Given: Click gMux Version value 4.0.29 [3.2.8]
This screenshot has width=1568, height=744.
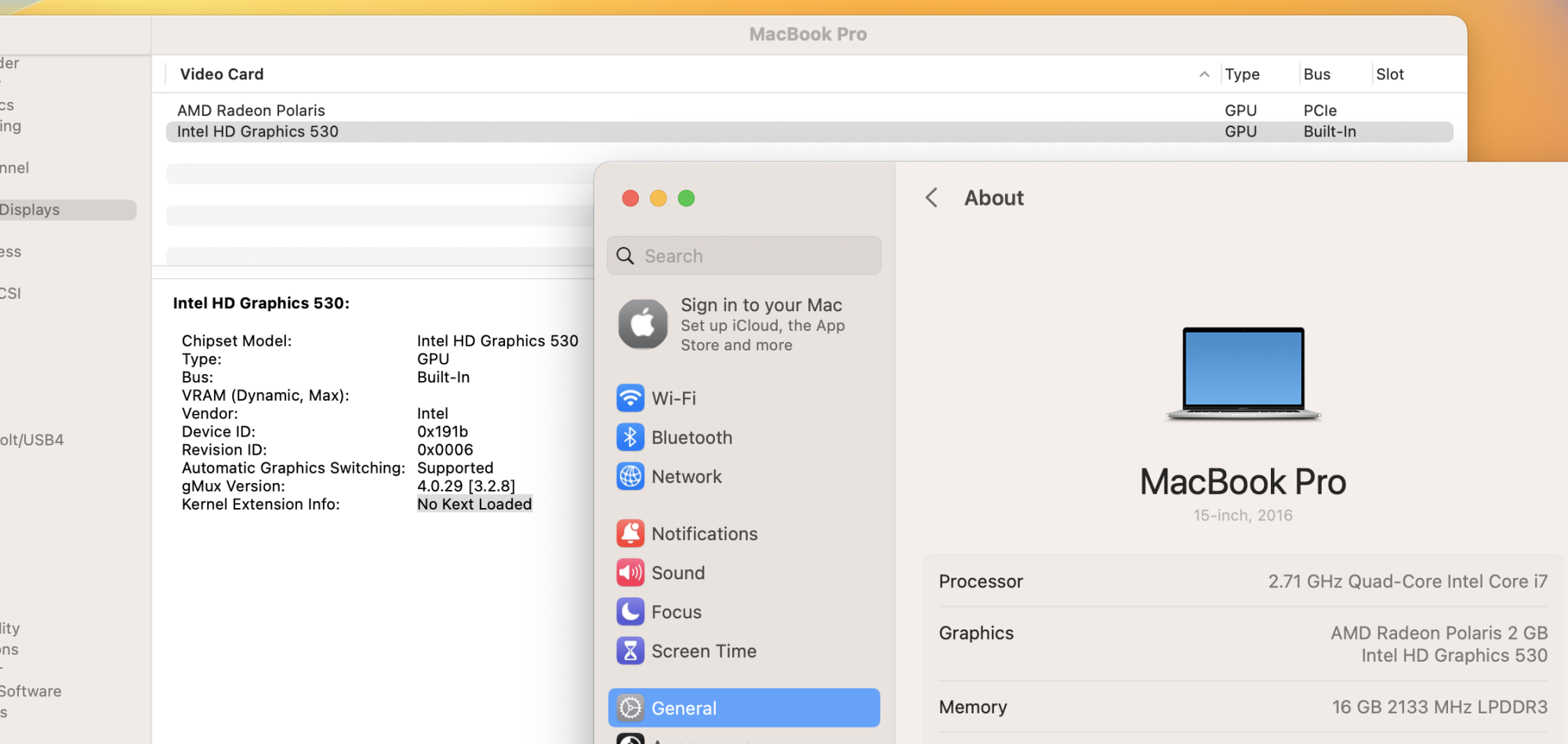Looking at the screenshot, I should coord(466,486).
